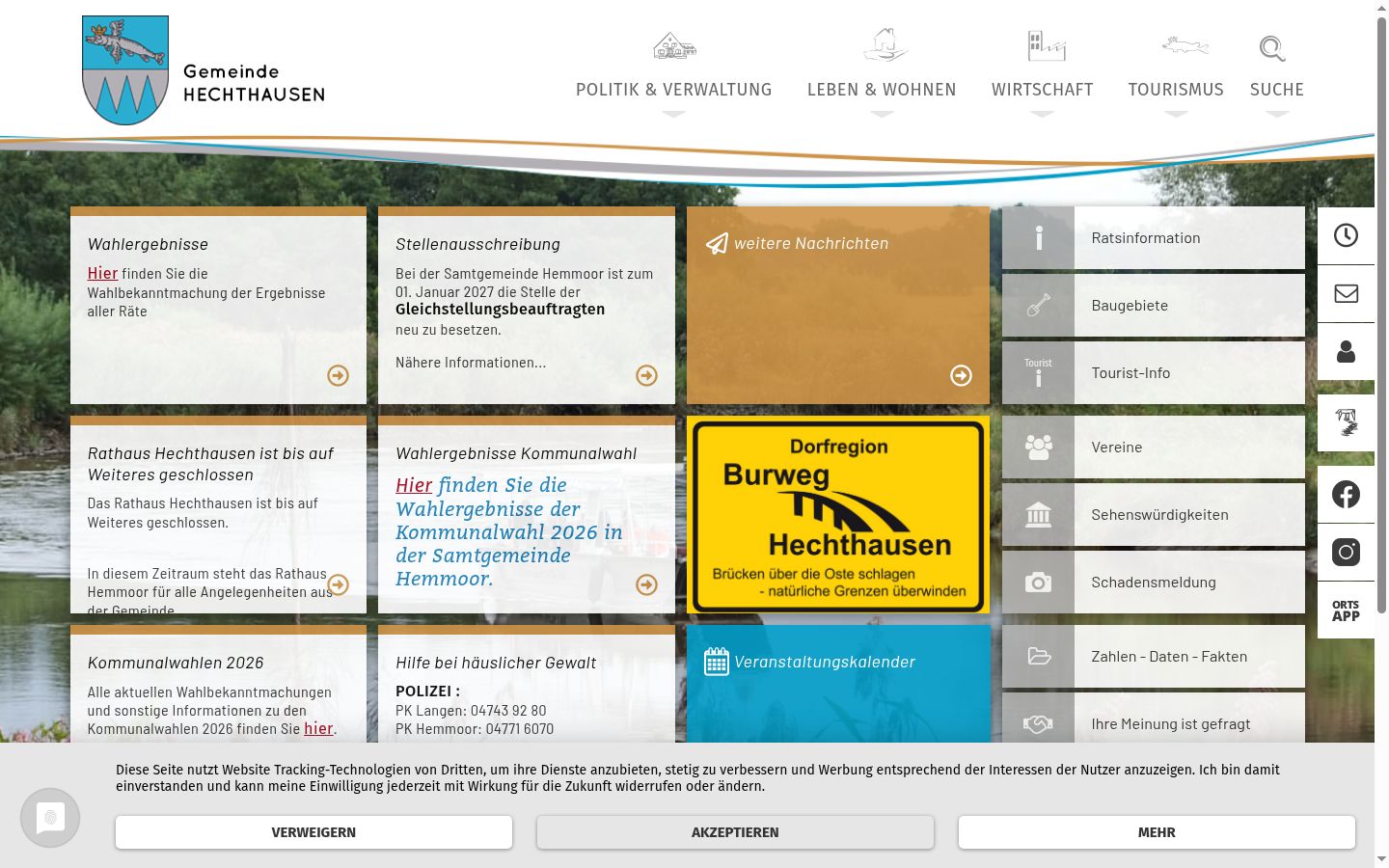Open the POLITIK & VERWALTUNG menu
Screen dimensions: 1389x868
coord(673,90)
